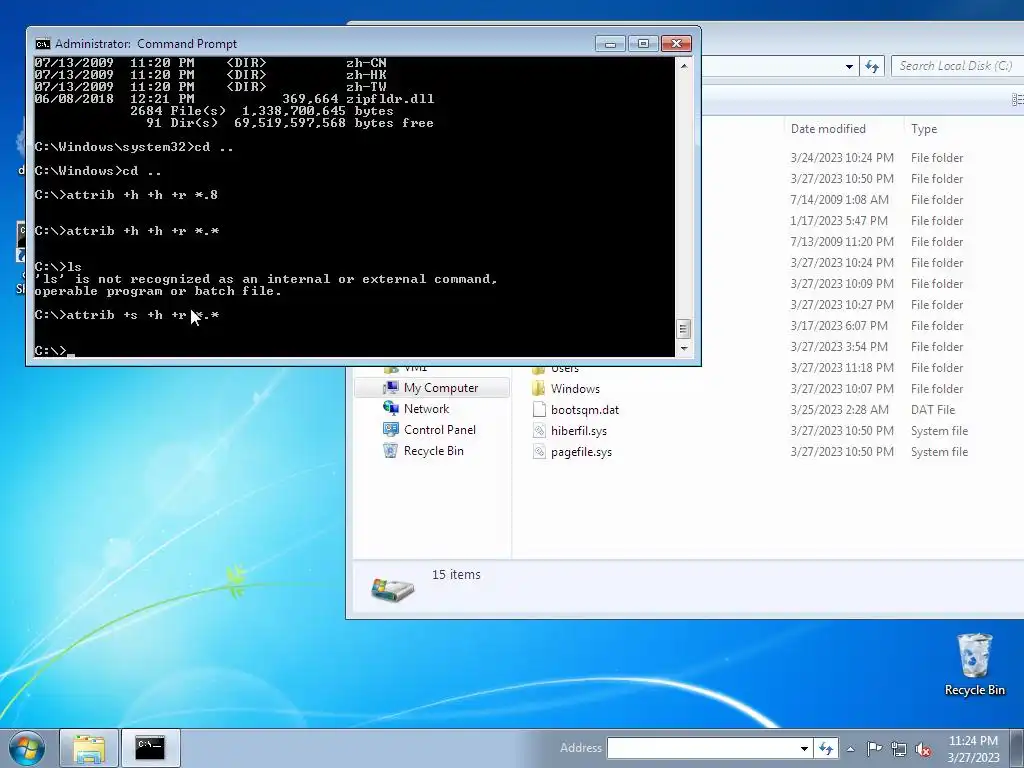The image size is (1024, 768).
Task: Maximize the Command Prompt window
Action: 643,44
